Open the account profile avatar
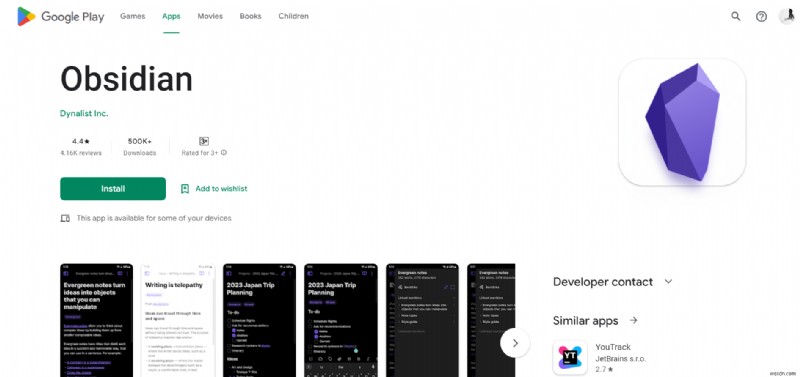Screen dimensions: 800x377 point(787,16)
